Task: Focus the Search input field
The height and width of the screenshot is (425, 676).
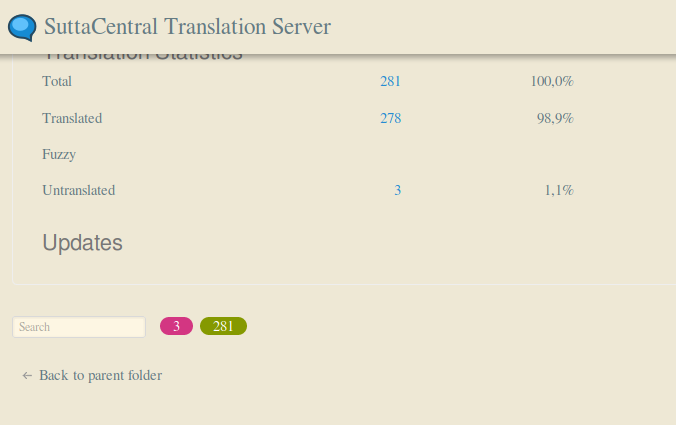Action: pyautogui.click(x=79, y=327)
